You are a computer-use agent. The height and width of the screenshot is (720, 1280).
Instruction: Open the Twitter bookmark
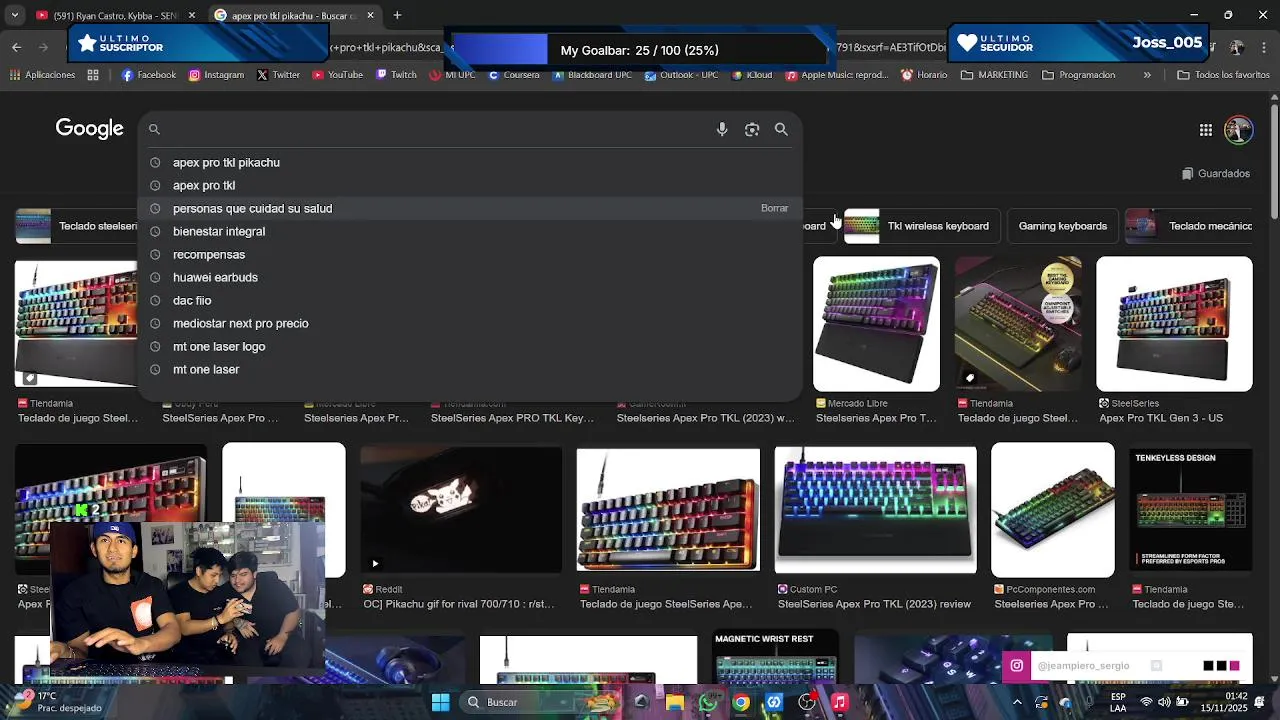tap(278, 75)
